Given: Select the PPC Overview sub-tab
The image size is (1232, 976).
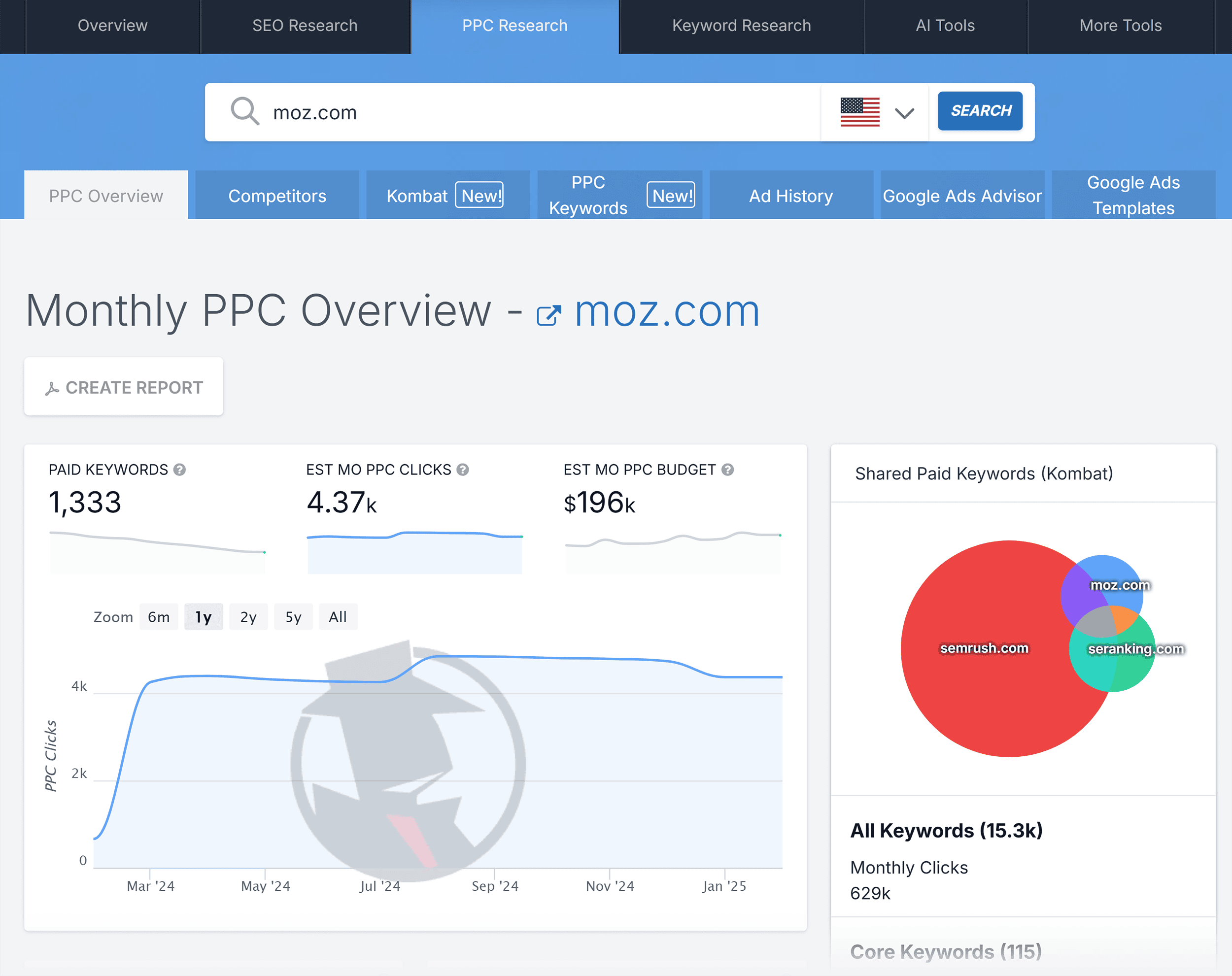Looking at the screenshot, I should pos(106,196).
